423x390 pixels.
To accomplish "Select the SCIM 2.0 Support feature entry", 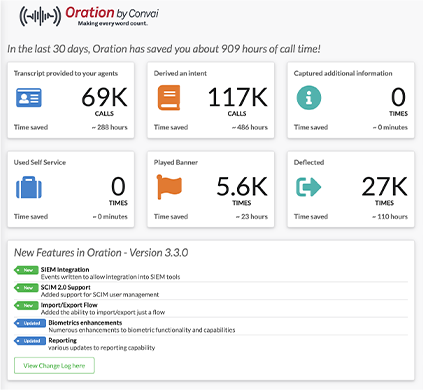I will click(211, 291).
